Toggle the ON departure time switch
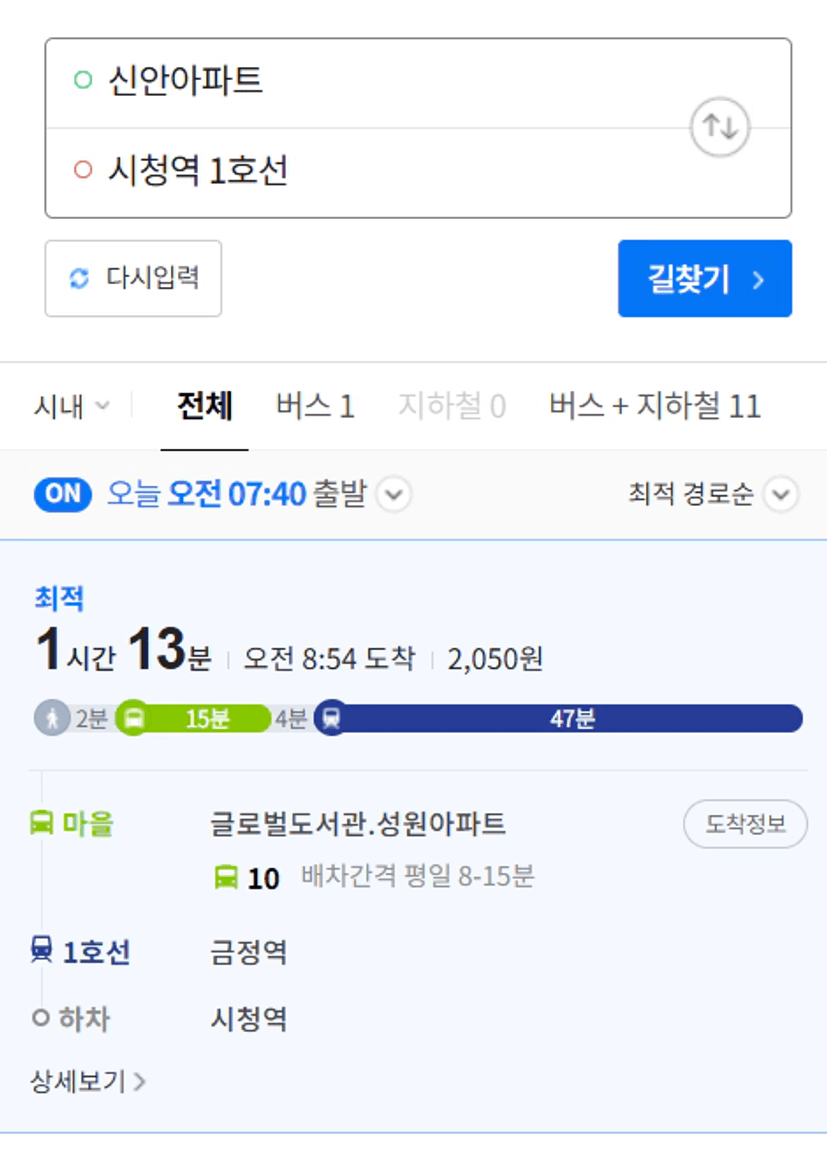This screenshot has height=1153, width=827. [62, 494]
